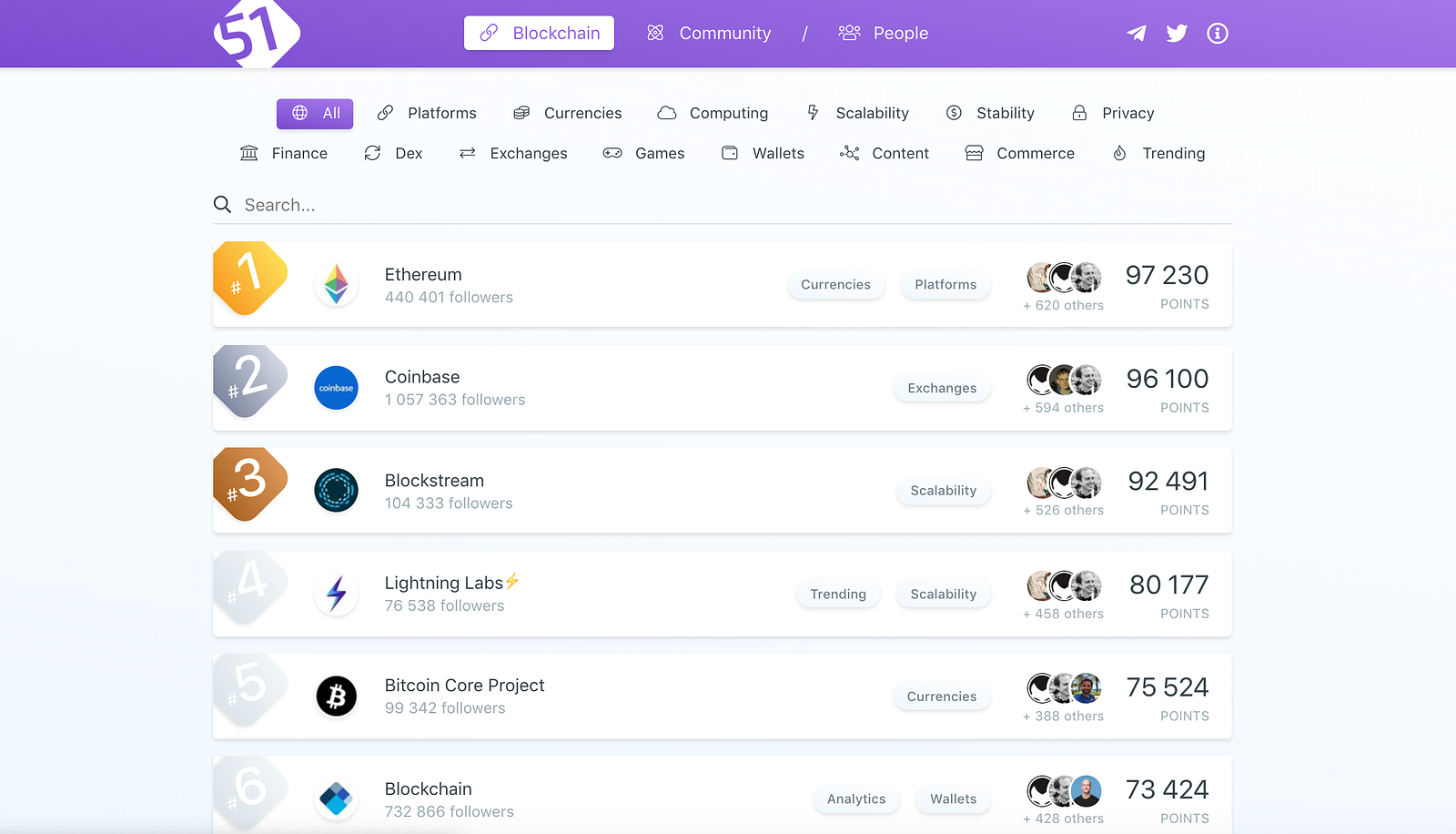Click the 92 491 points score
This screenshot has width=1456, height=834.
(x=1168, y=481)
